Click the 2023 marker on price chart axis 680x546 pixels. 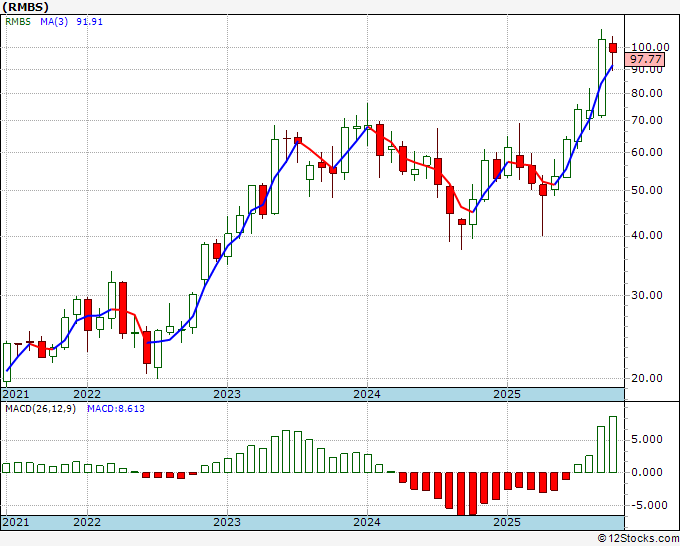tap(226, 394)
